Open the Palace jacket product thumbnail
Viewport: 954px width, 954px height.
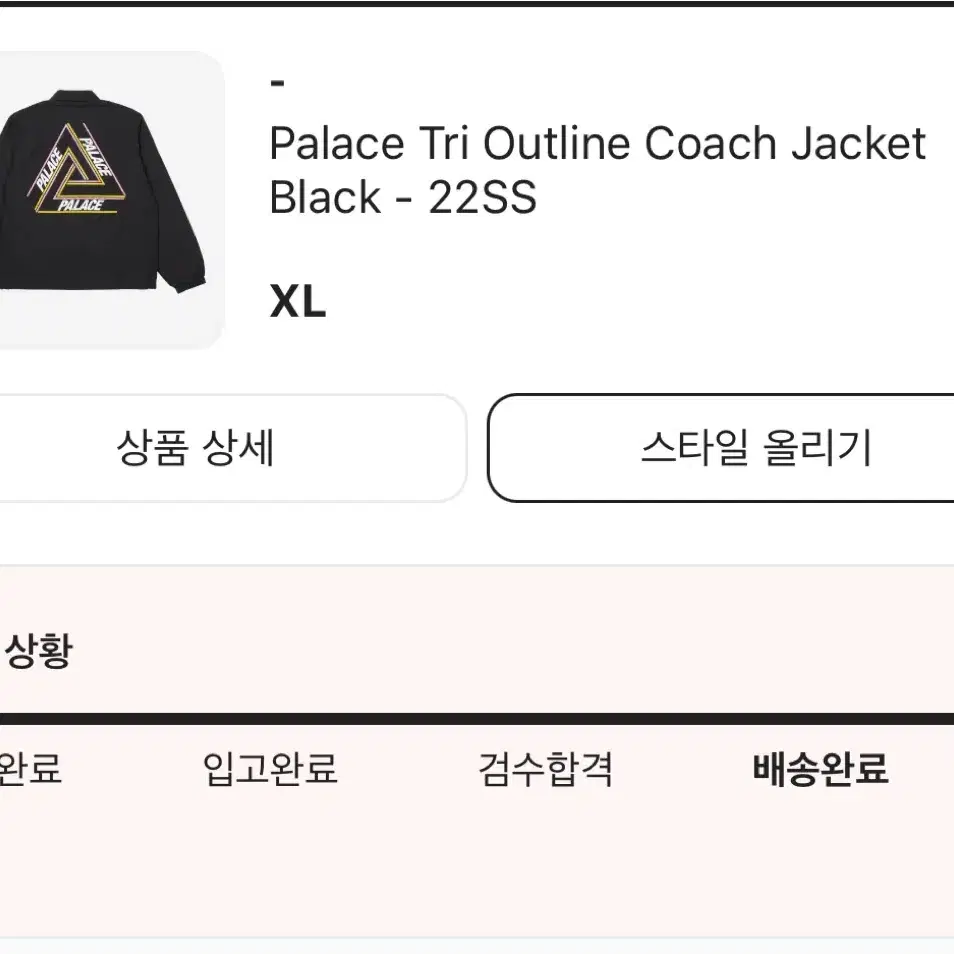point(110,200)
